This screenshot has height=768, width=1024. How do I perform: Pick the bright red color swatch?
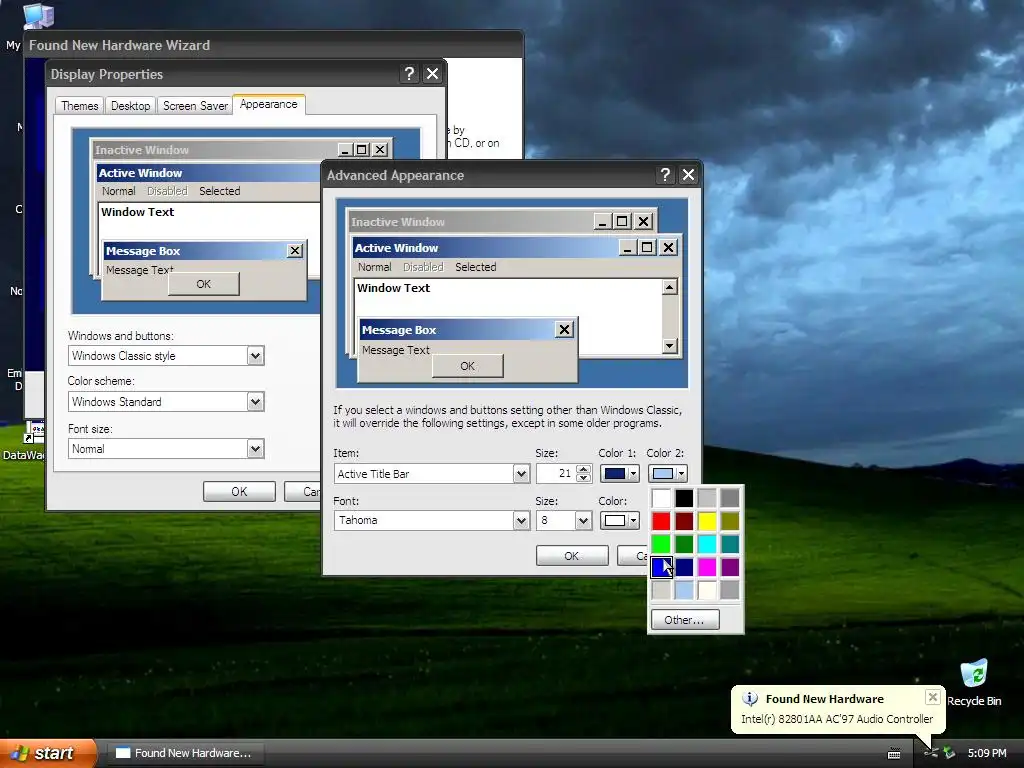[661, 521]
